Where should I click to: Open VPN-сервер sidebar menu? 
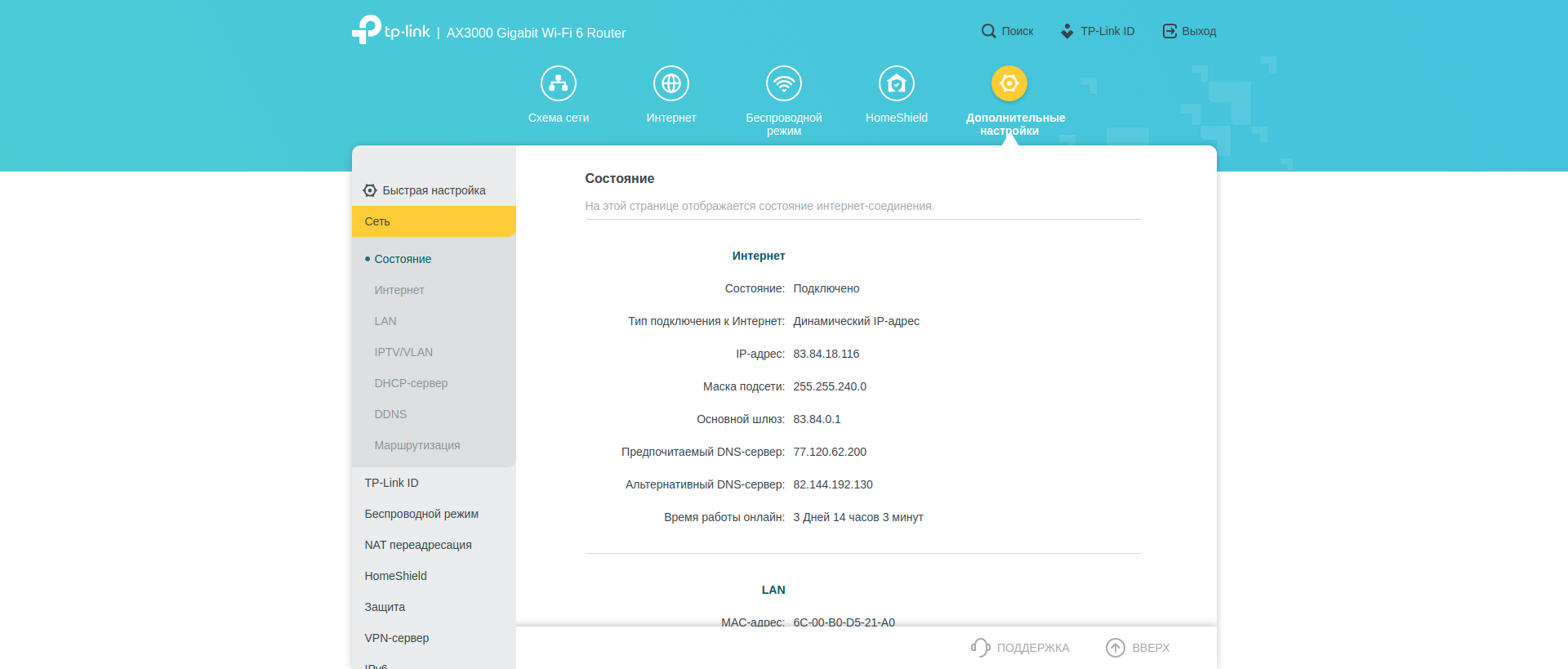[397, 638]
